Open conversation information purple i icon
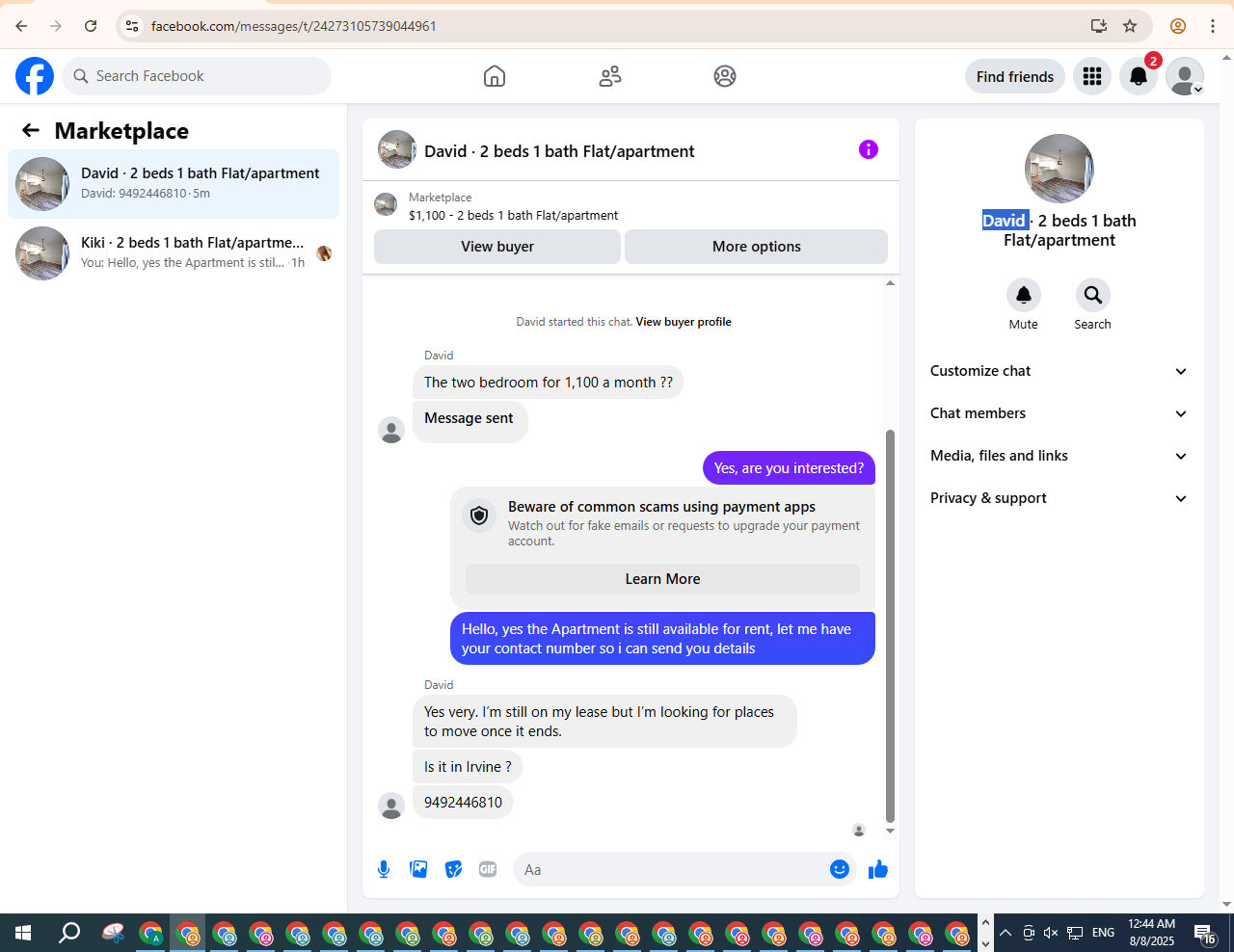 pos(869,149)
